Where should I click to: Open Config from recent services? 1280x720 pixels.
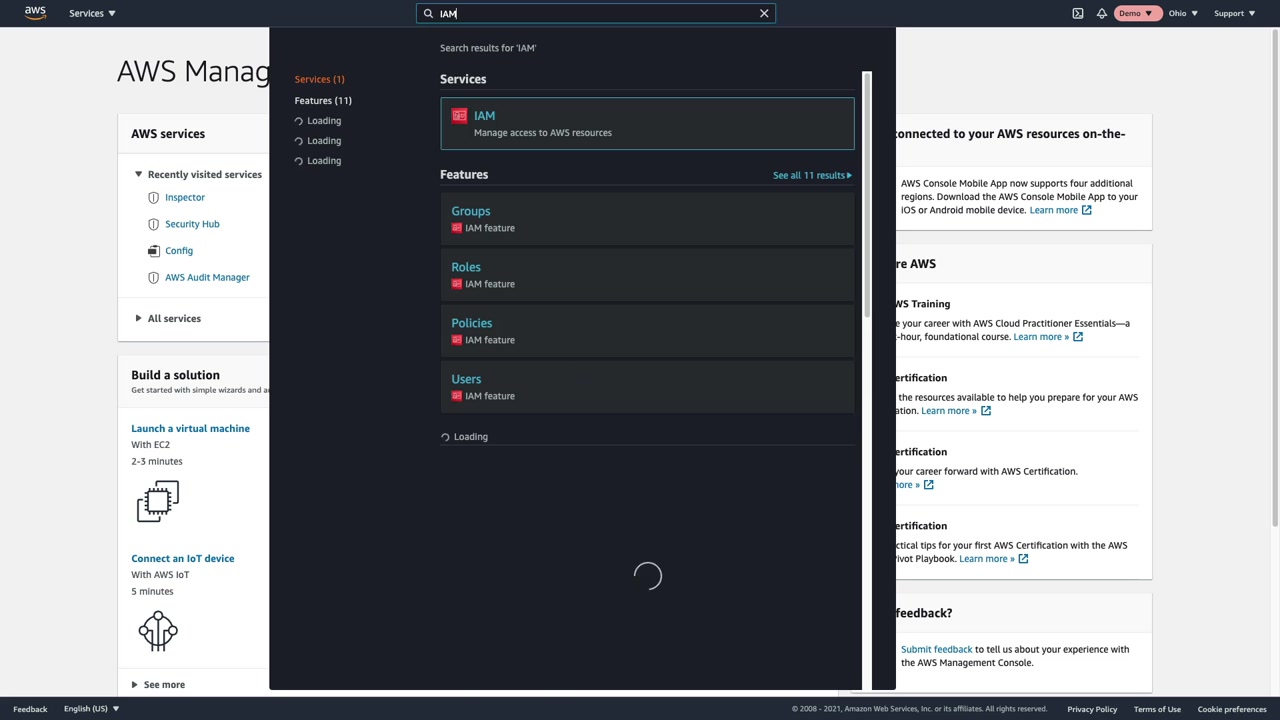point(179,251)
